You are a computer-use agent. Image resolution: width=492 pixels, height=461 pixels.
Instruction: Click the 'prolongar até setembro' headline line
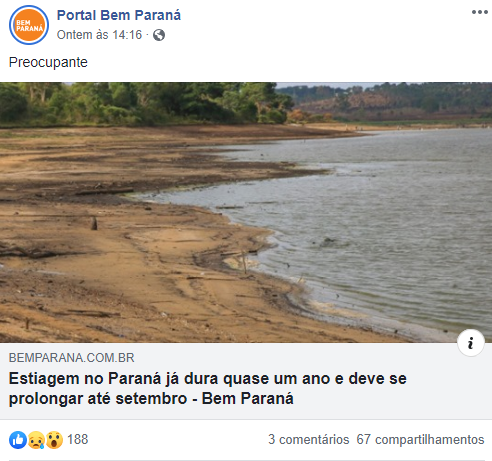click(98, 399)
